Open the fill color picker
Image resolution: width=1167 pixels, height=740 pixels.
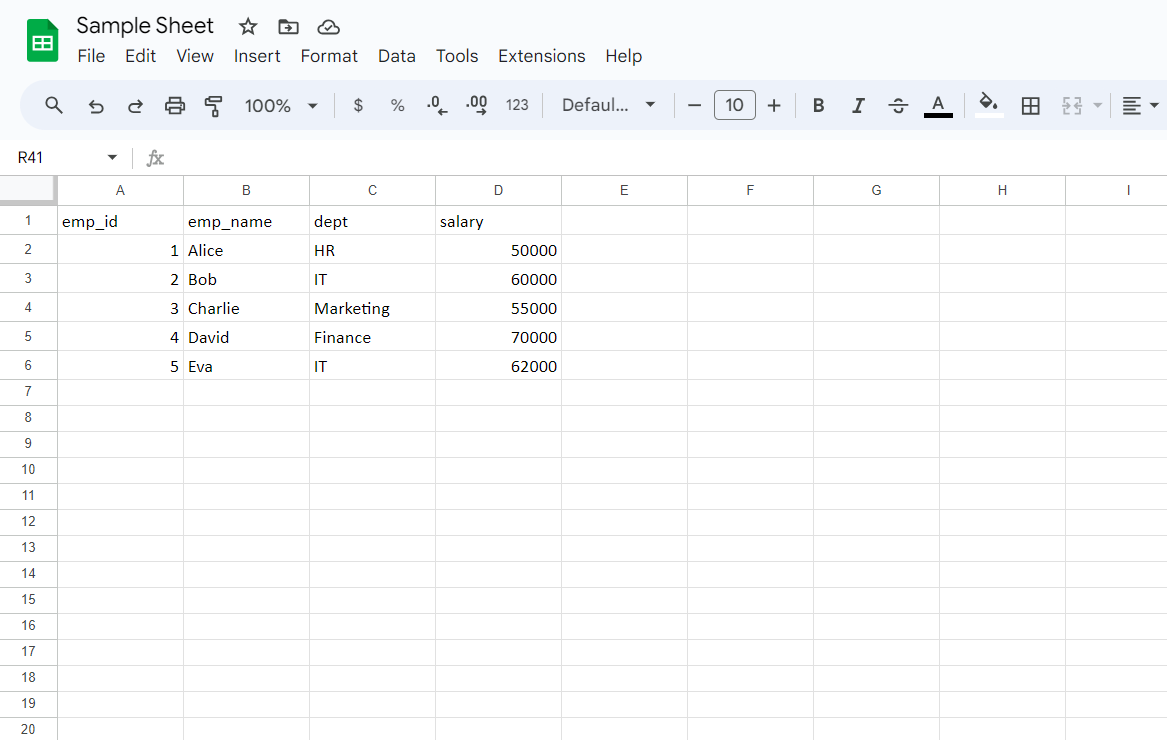[x=988, y=105]
